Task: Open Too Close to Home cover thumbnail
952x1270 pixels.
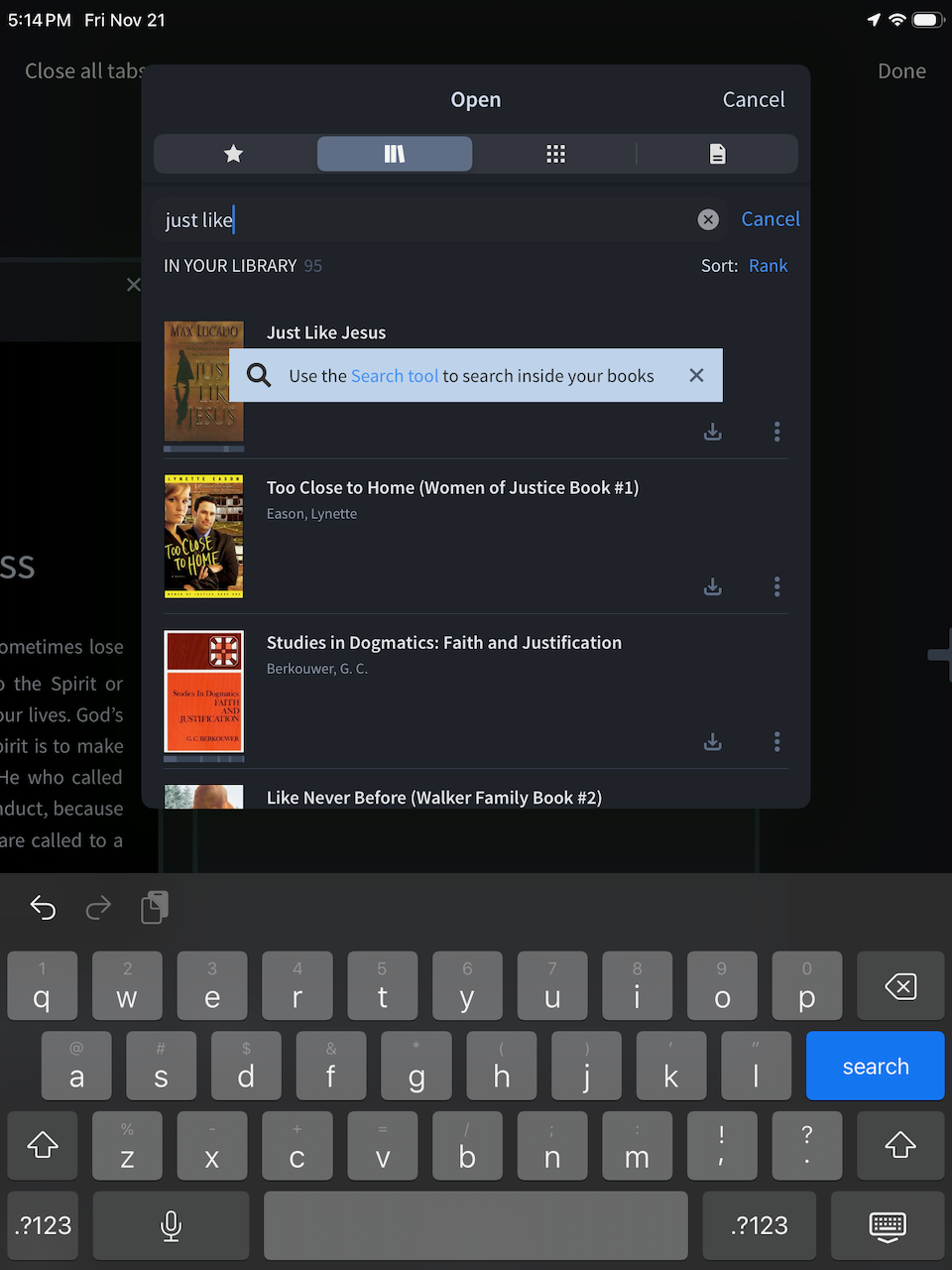Action: (203, 536)
